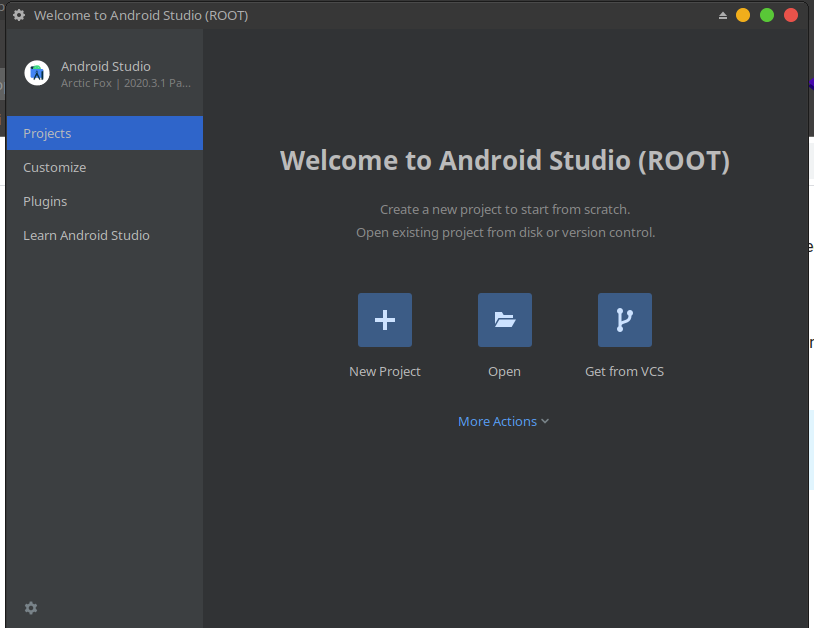This screenshot has width=814, height=628.
Task: Close window with red button
Action: (791, 15)
